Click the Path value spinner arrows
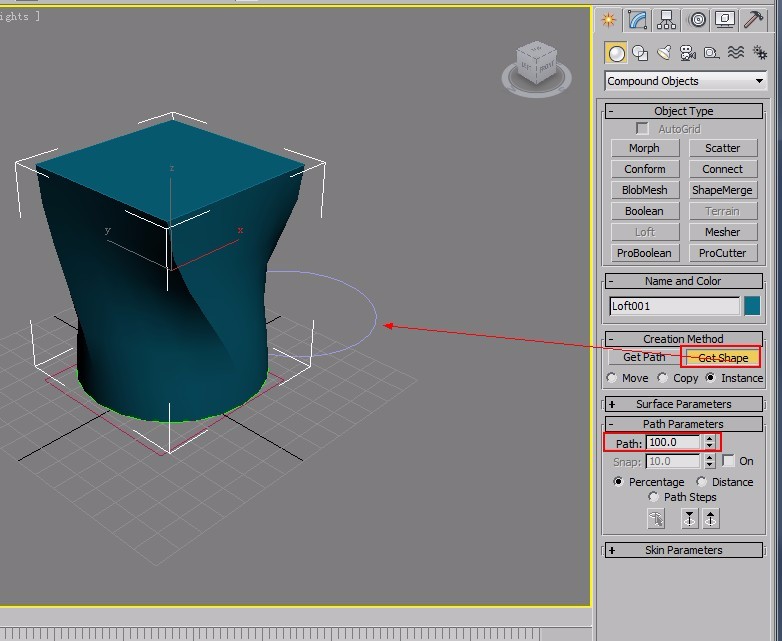This screenshot has width=782, height=641. [710, 442]
